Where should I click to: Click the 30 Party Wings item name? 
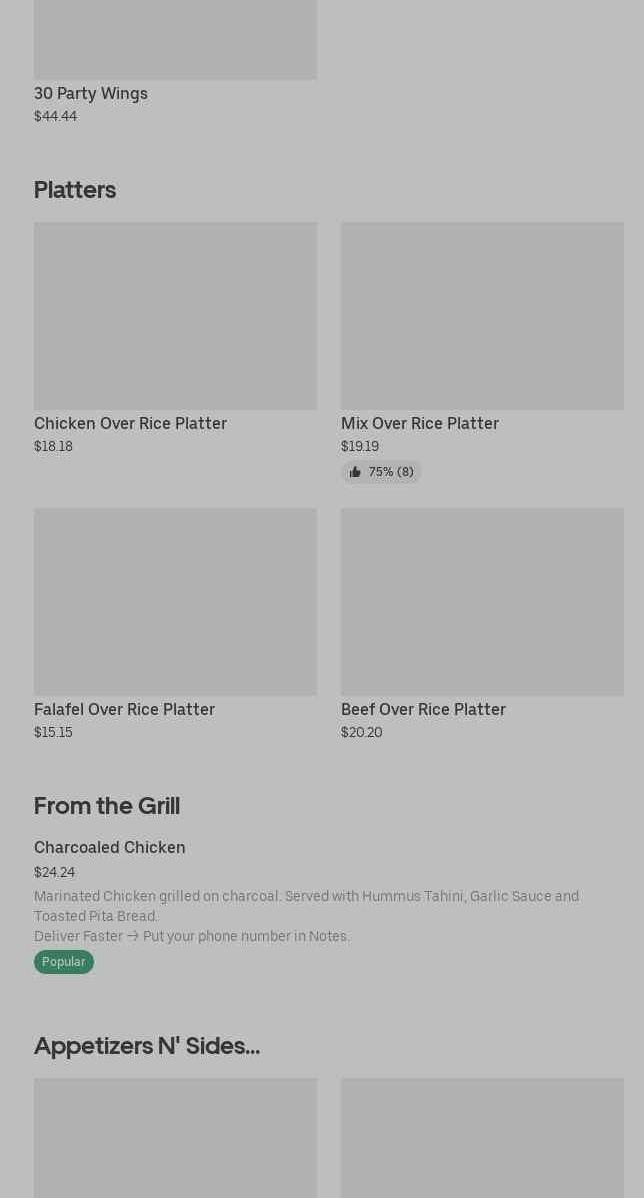pos(91,93)
